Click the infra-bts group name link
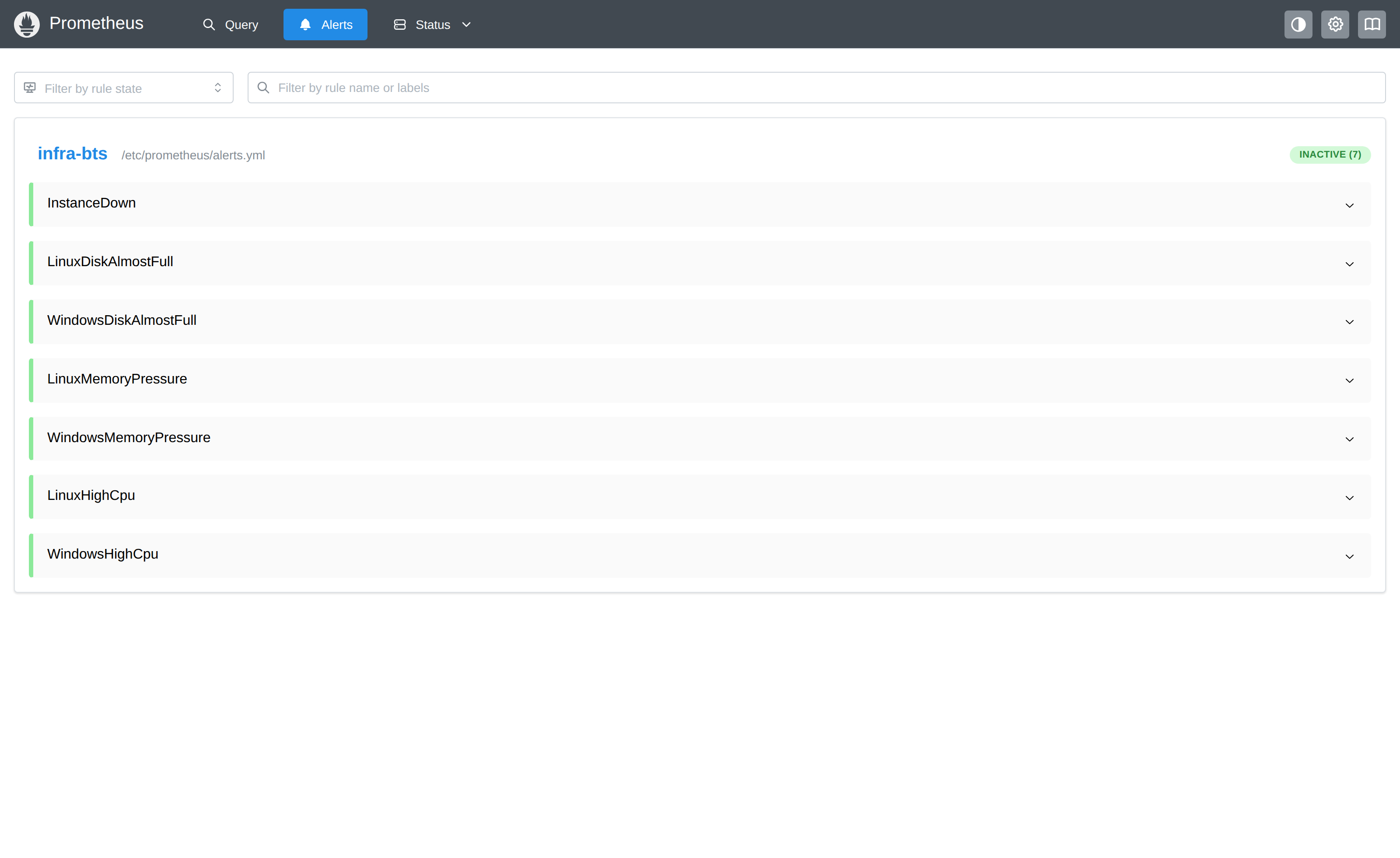Image resolution: width=1400 pixels, height=858 pixels. 72,154
